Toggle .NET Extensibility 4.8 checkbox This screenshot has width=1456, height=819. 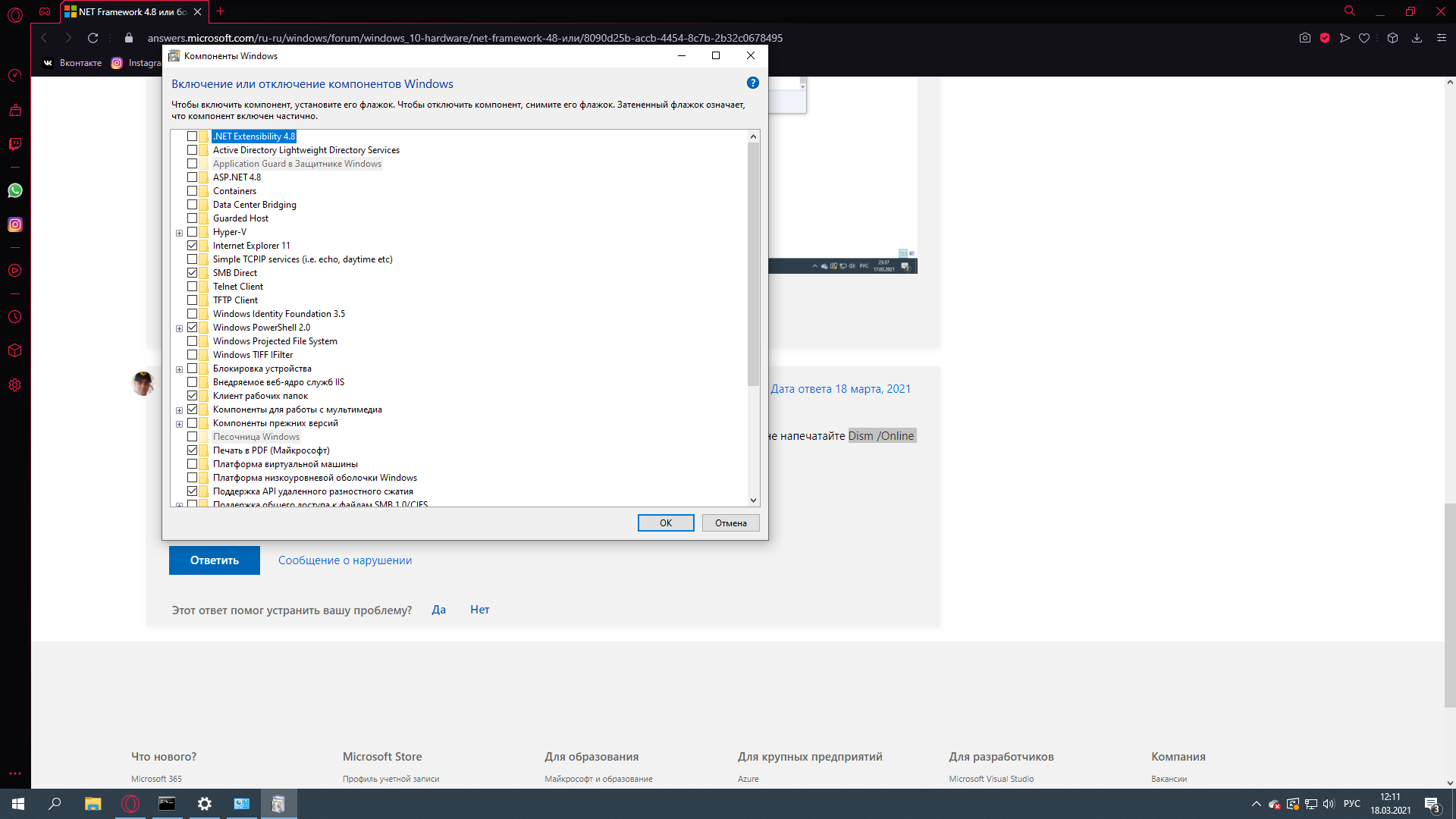[192, 135]
